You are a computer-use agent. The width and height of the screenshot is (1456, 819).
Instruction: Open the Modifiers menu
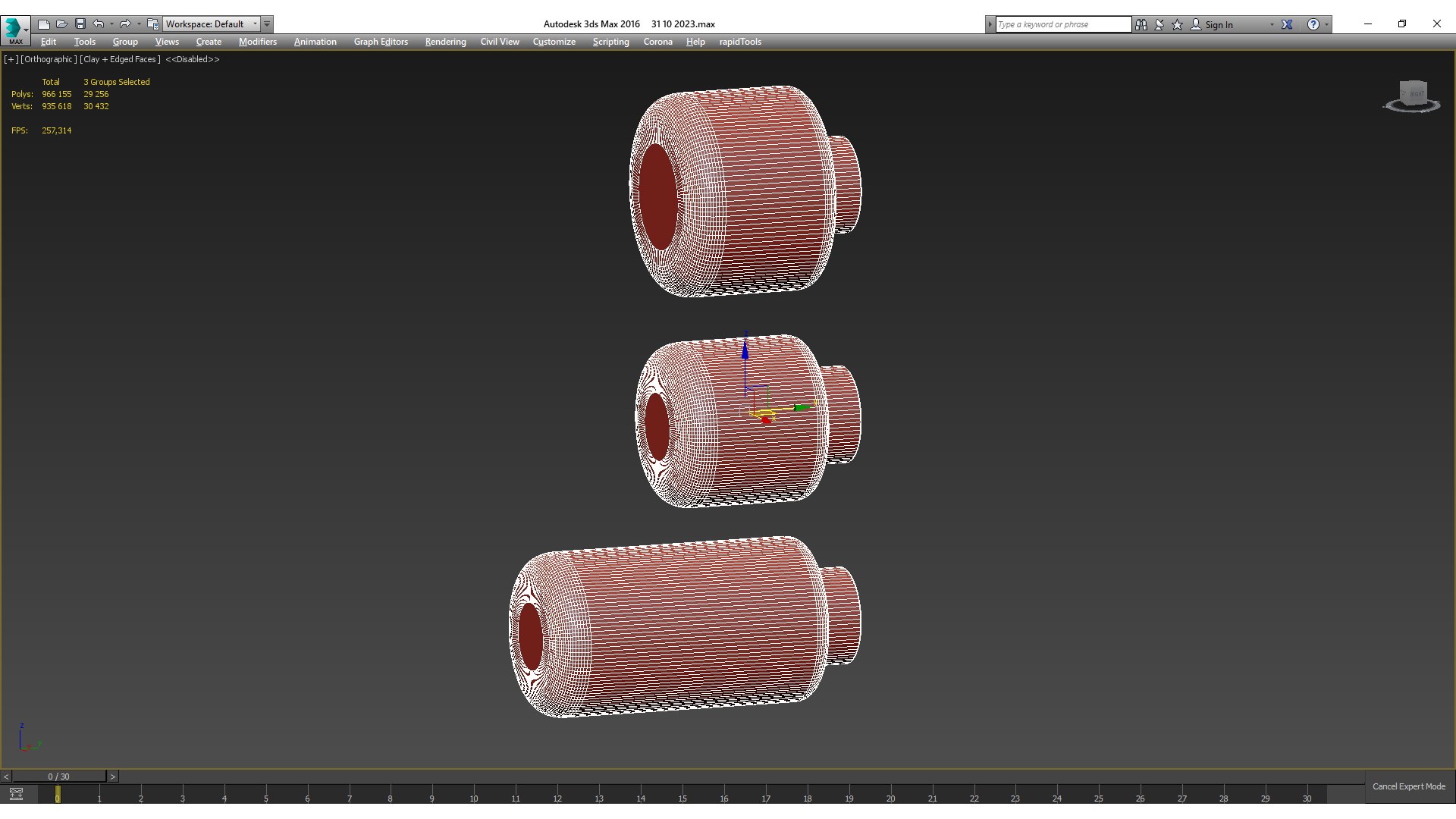pos(257,42)
